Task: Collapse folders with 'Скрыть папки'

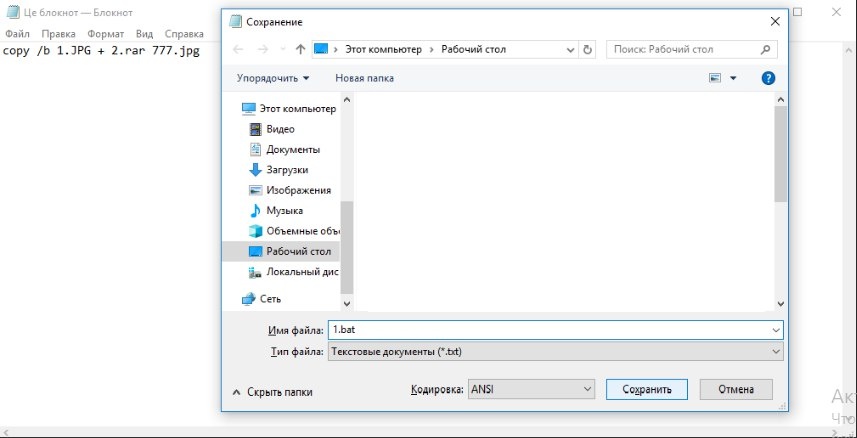Action: pos(272,392)
